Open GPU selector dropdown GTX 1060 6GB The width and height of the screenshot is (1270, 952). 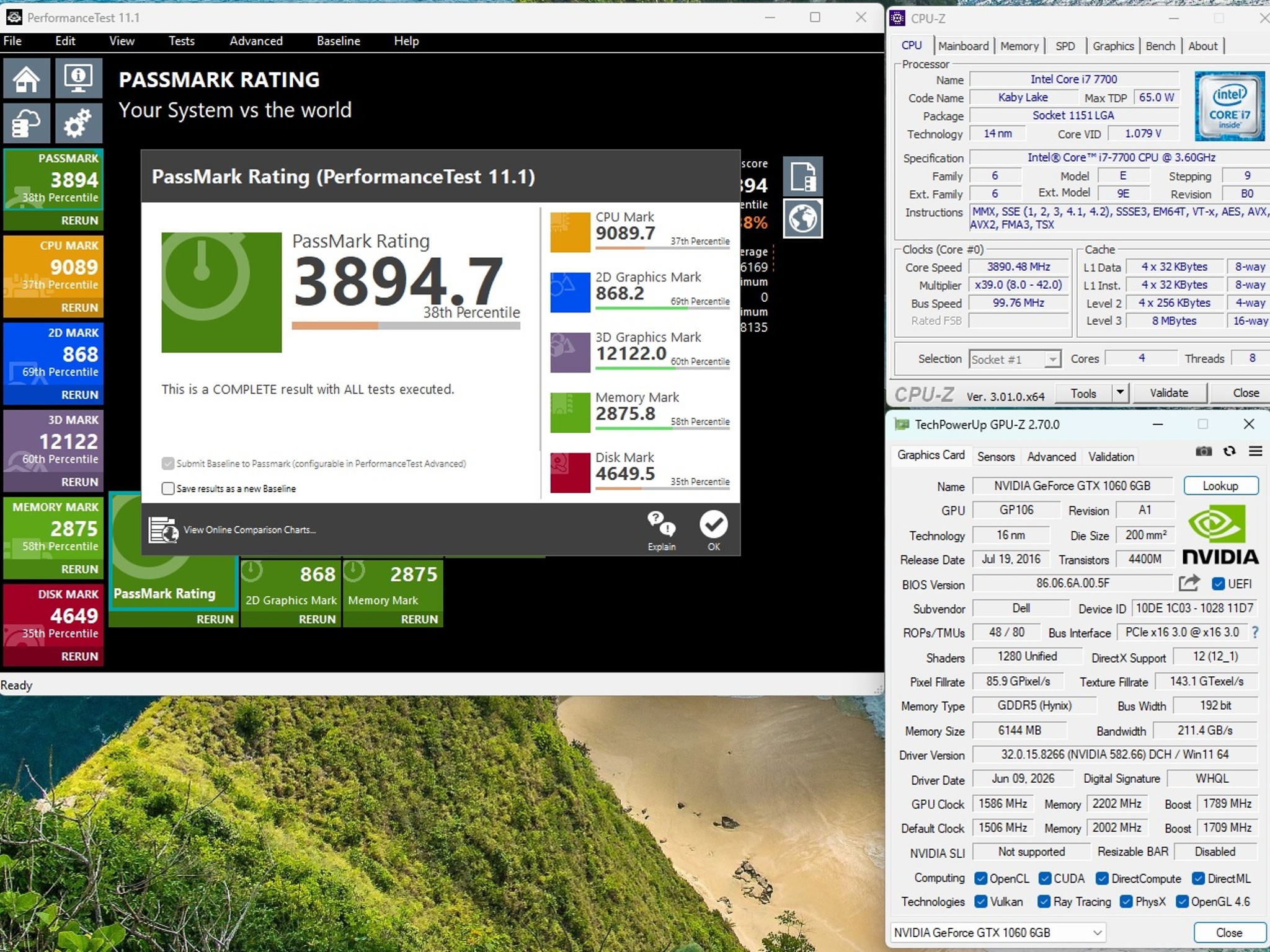[998, 932]
